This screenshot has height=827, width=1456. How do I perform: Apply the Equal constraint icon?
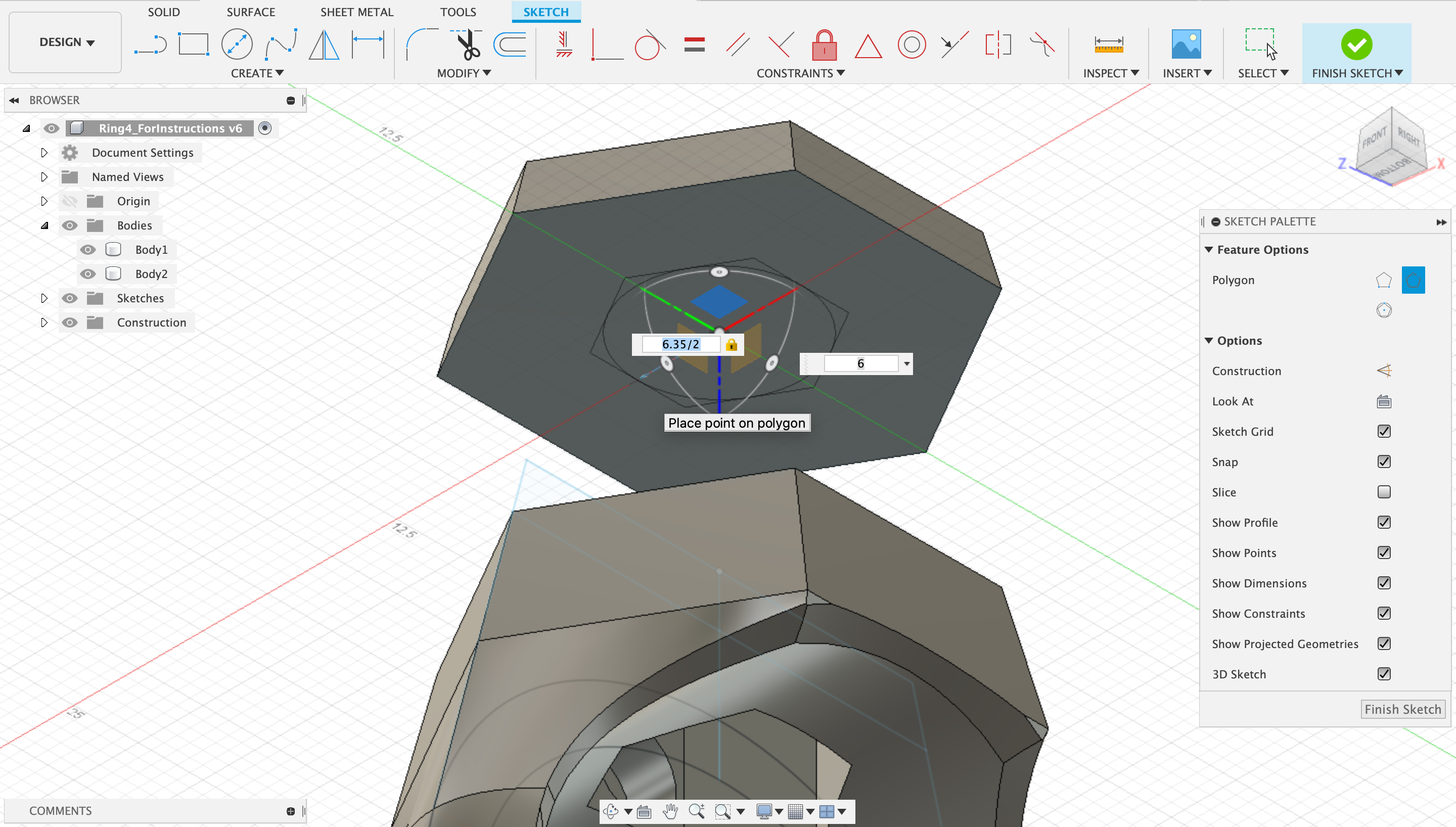point(694,44)
